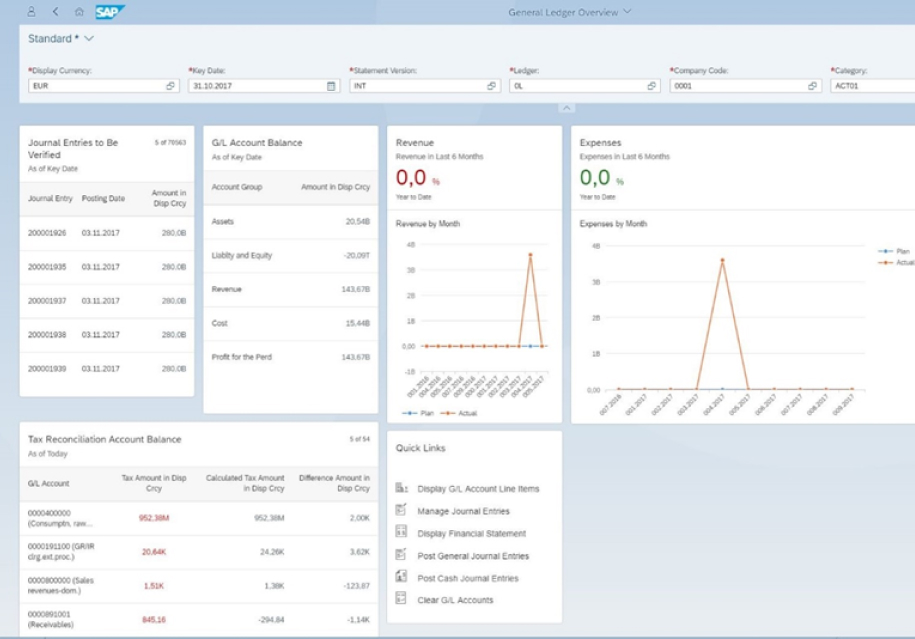Select journal entry 200001926
Viewport: 915px width, 639px height.
107,233
